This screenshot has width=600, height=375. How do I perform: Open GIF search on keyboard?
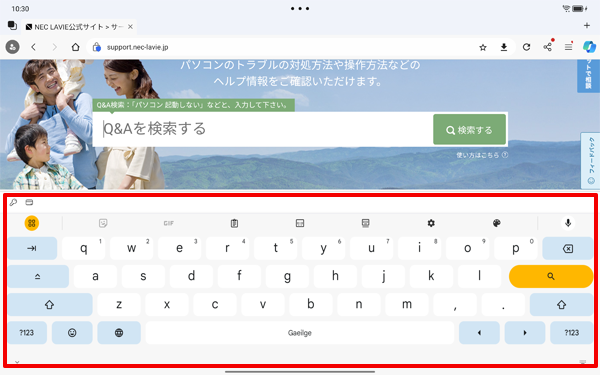tap(169, 223)
